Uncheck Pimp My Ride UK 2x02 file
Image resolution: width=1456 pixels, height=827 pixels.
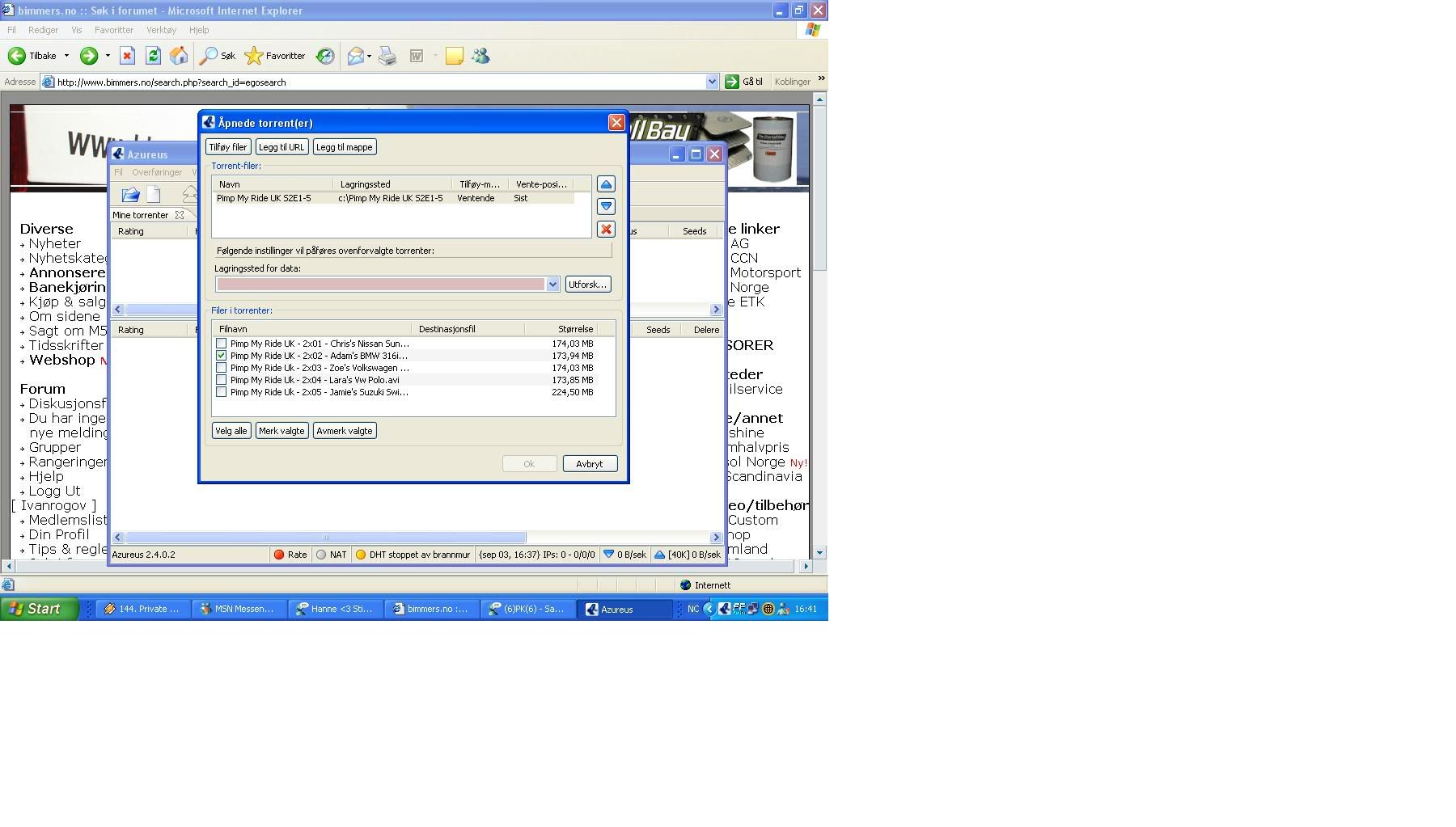click(222, 356)
